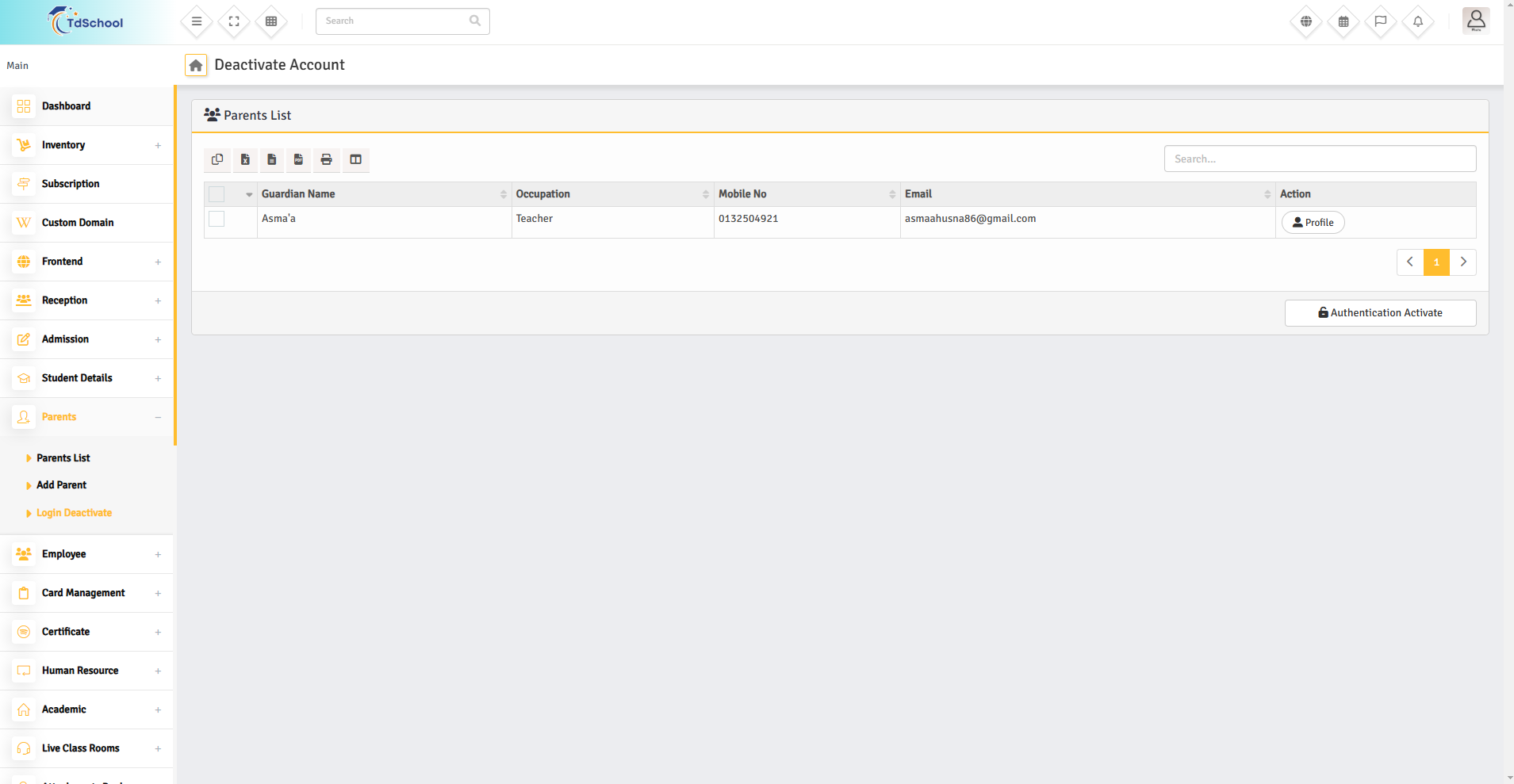Screen dimensions: 1514x784
Task: Go to the Dashboard menu item
Action: [66, 106]
